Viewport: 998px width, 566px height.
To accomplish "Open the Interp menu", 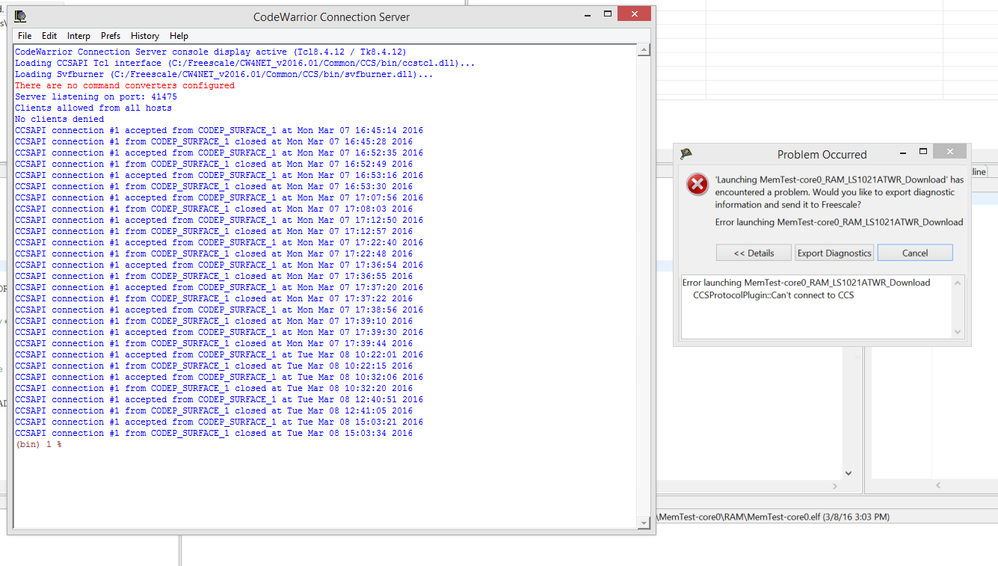I will coord(78,36).
